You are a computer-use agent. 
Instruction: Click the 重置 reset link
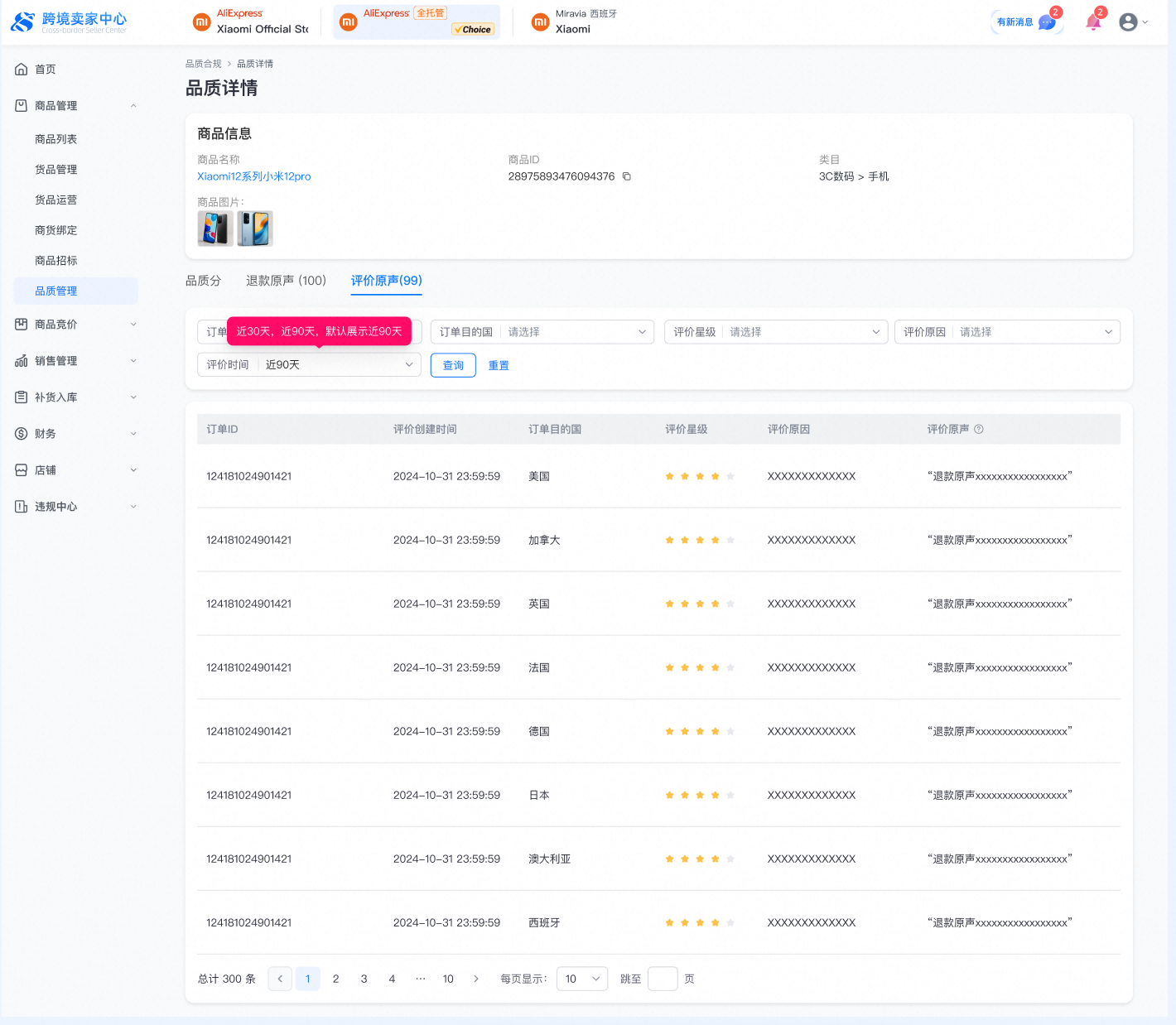point(499,365)
